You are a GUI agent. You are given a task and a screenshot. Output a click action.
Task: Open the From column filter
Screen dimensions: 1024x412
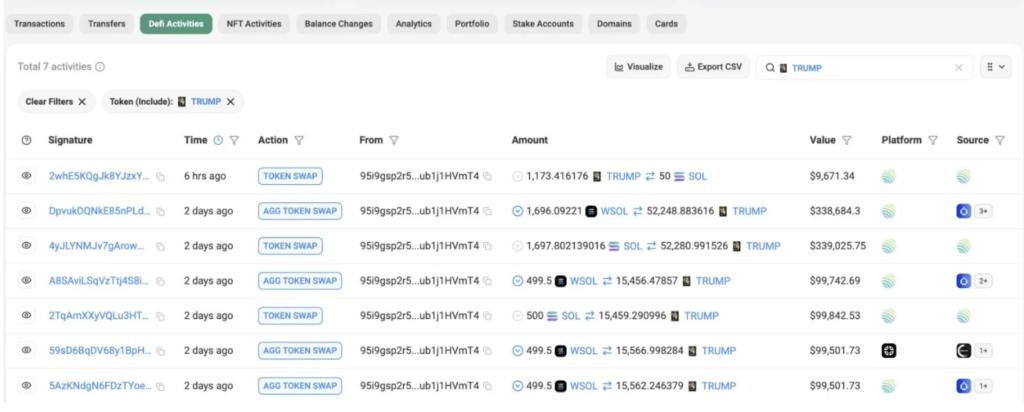click(394, 140)
